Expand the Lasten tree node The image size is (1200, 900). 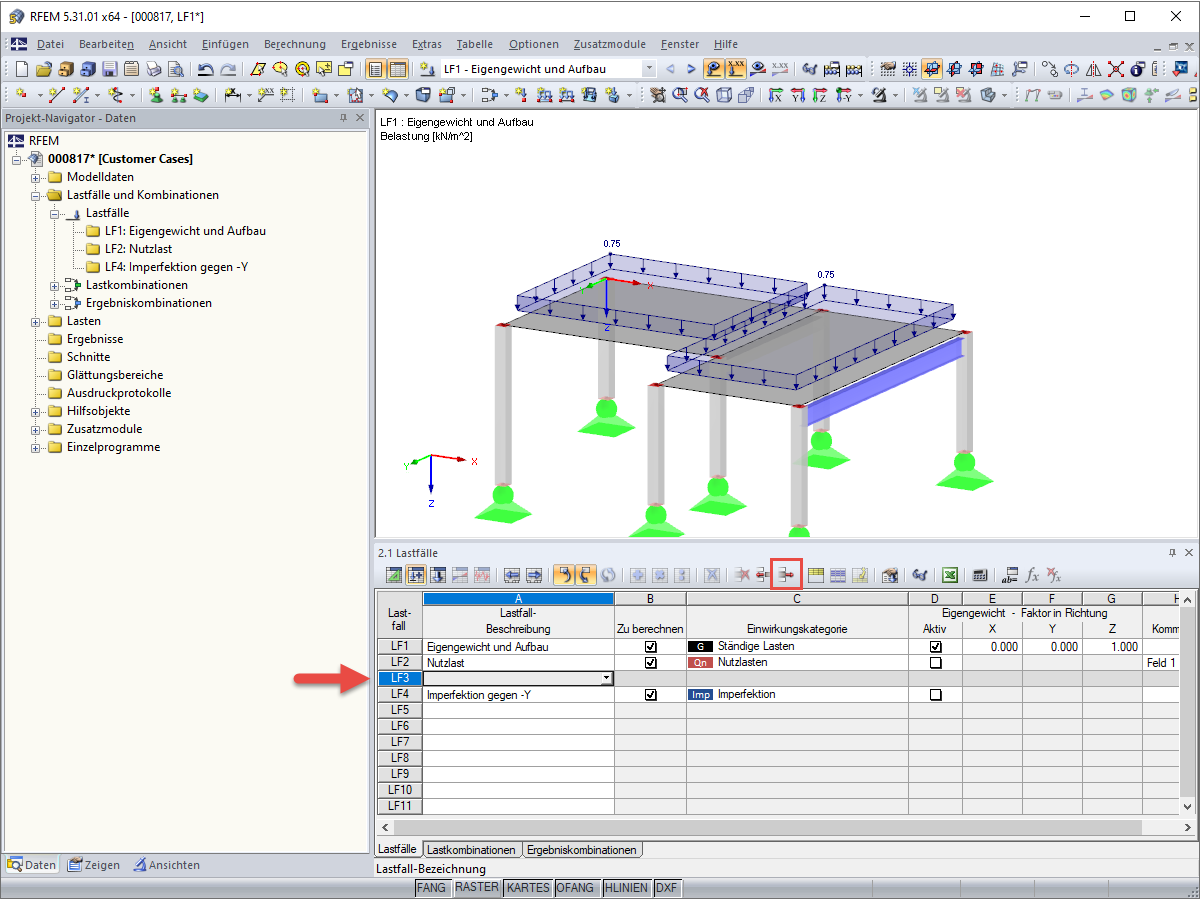click(36, 321)
